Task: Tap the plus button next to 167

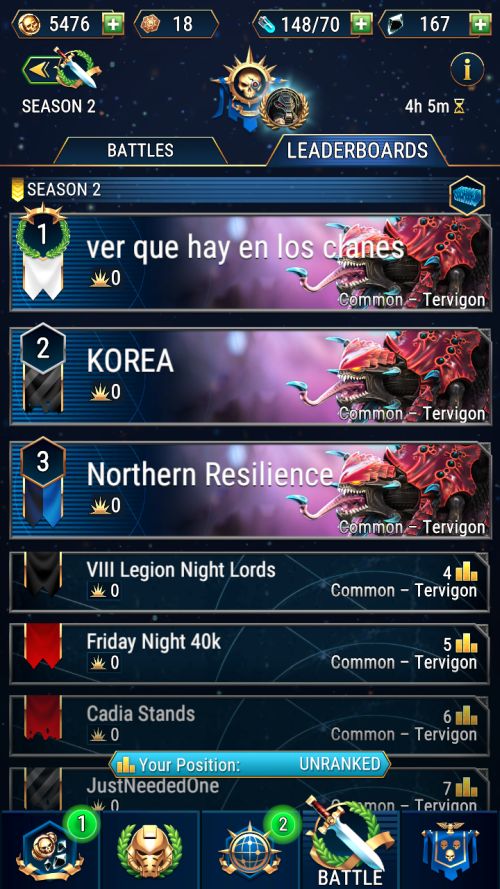Action: point(480,24)
